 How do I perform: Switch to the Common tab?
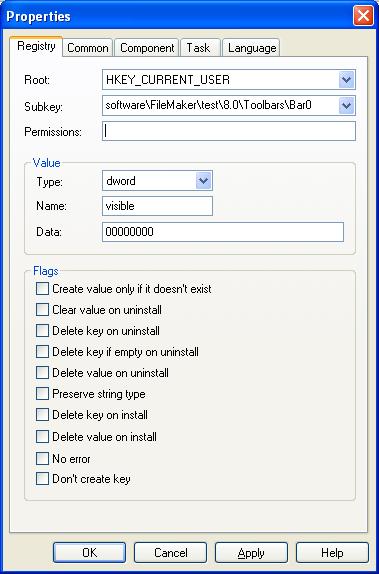pos(88,48)
